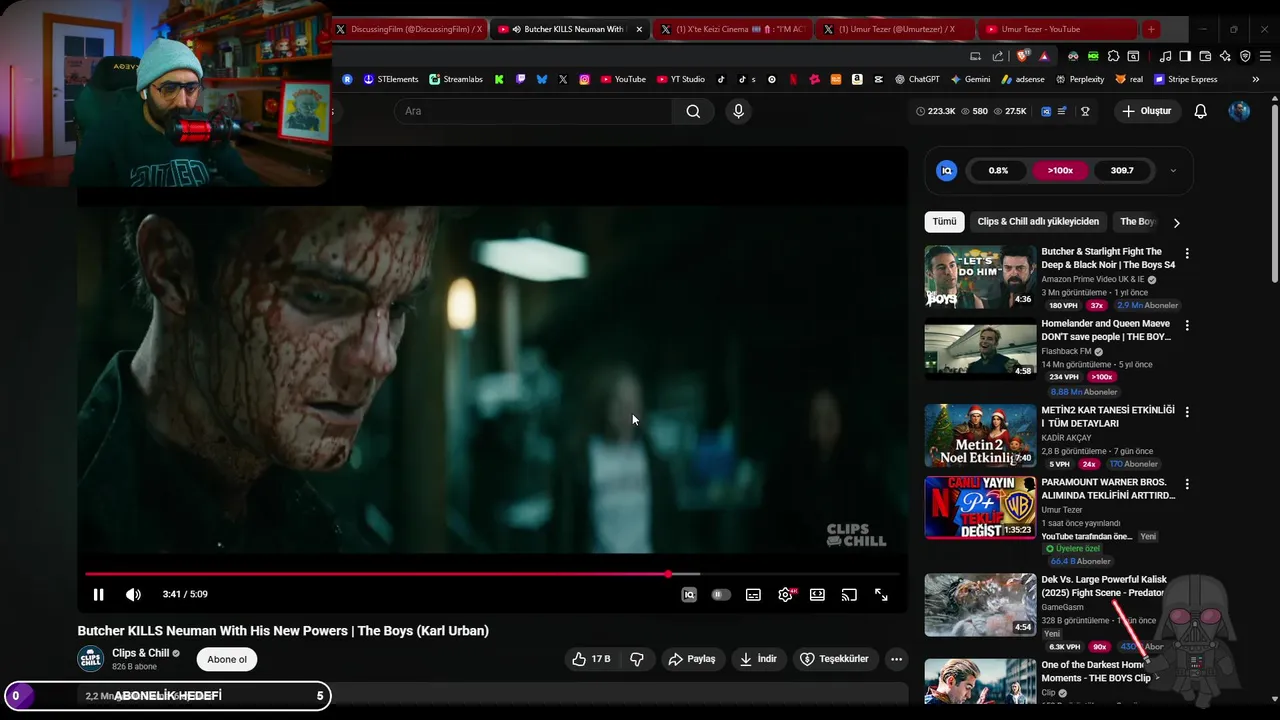Open Brave wallet icon in toolbar
Image resolution: width=1280 pixels, height=720 pixels.
pos(1205,56)
